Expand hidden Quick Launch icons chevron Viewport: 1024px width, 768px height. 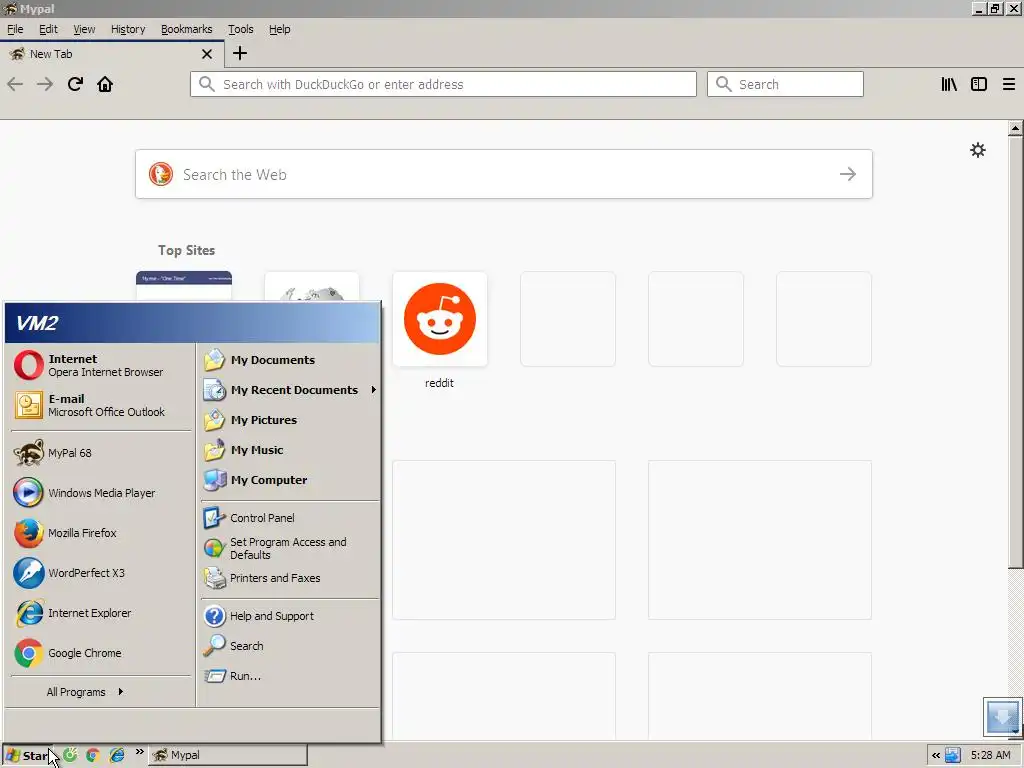click(139, 752)
